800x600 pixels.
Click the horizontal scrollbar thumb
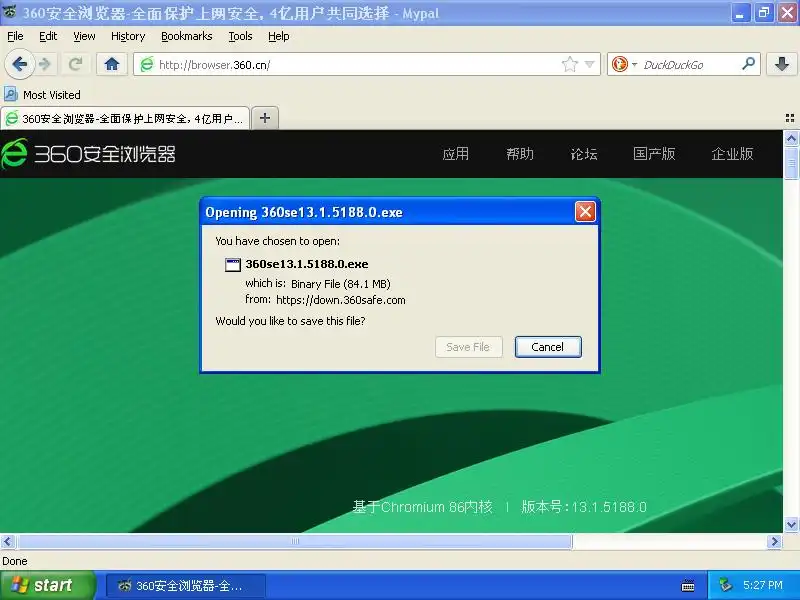(x=294, y=541)
